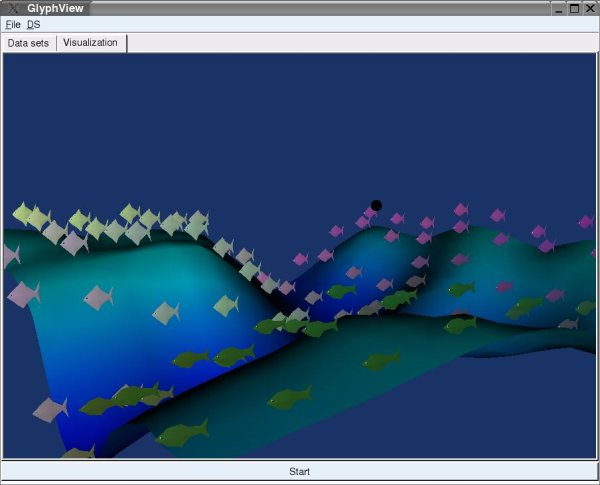Select the topmost magenta fish glyph
This screenshot has height=485, width=600.
click(x=461, y=209)
